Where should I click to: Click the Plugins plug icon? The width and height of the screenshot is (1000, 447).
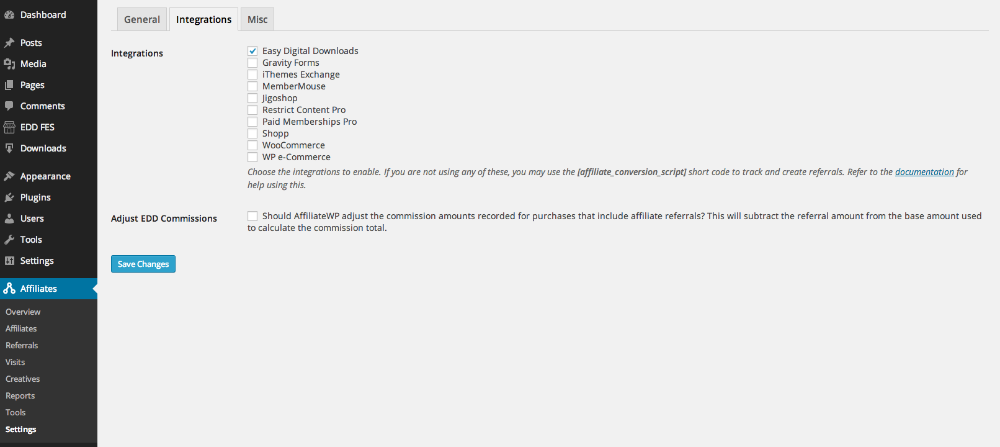[9, 197]
